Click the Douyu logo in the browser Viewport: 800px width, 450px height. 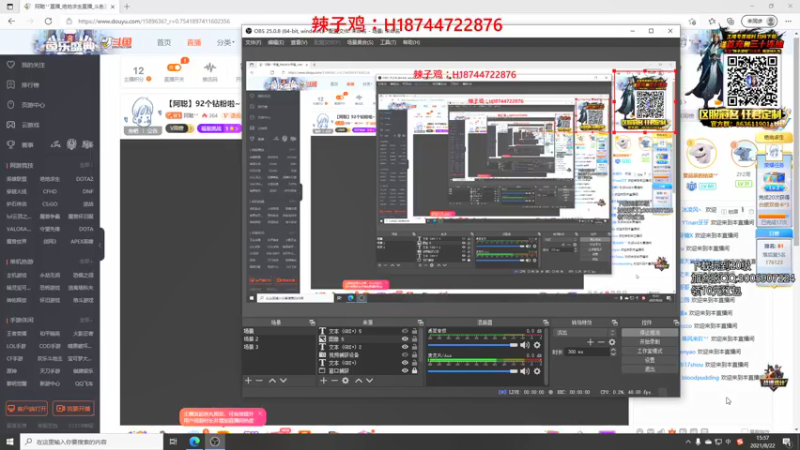[116, 43]
